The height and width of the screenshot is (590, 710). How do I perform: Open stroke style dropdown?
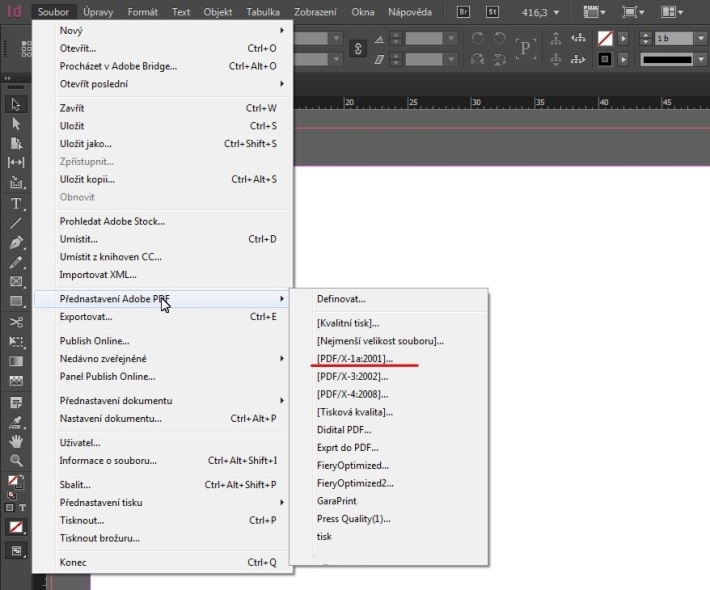(701, 59)
